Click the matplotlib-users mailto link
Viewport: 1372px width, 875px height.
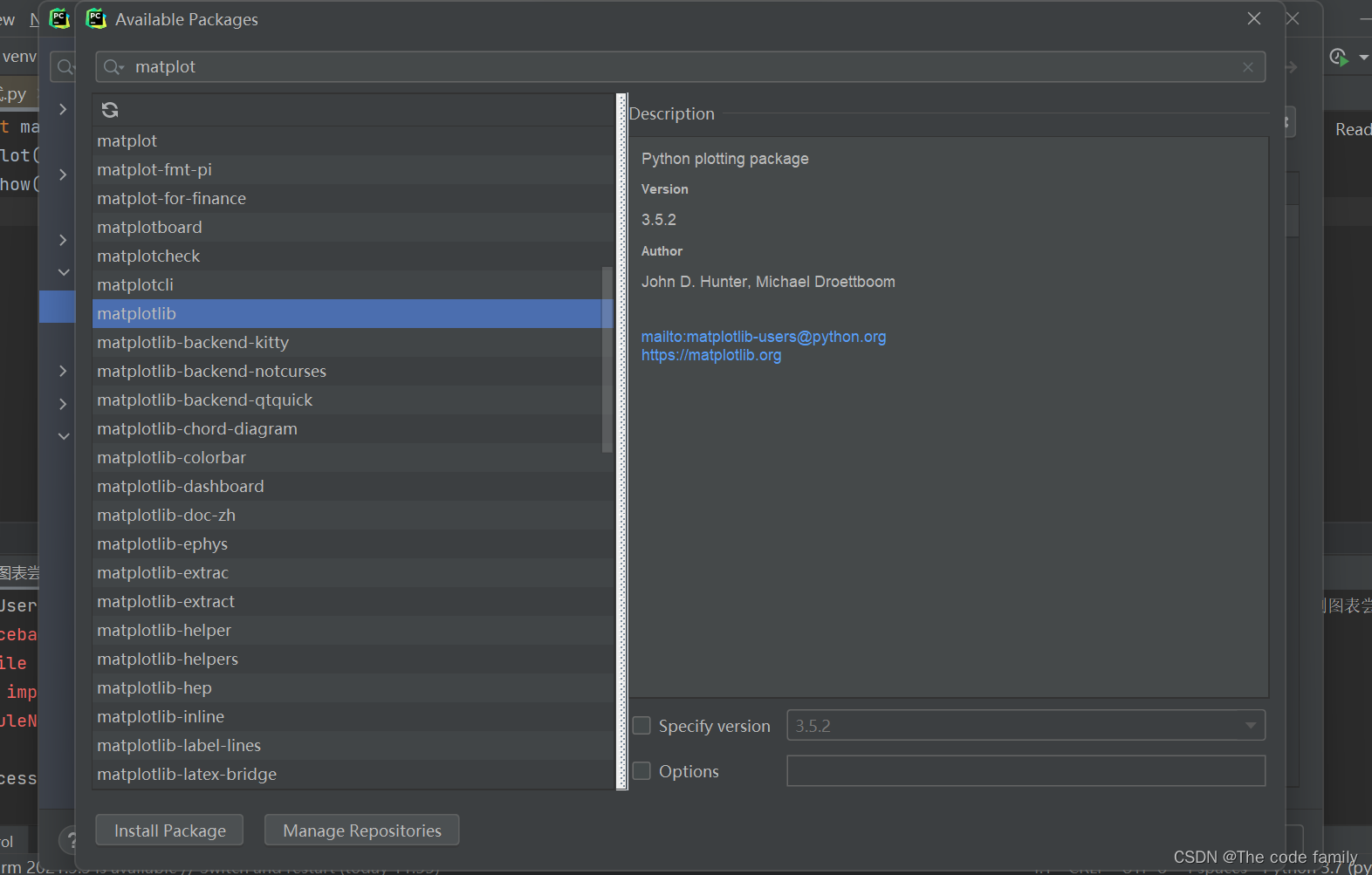pos(764,337)
